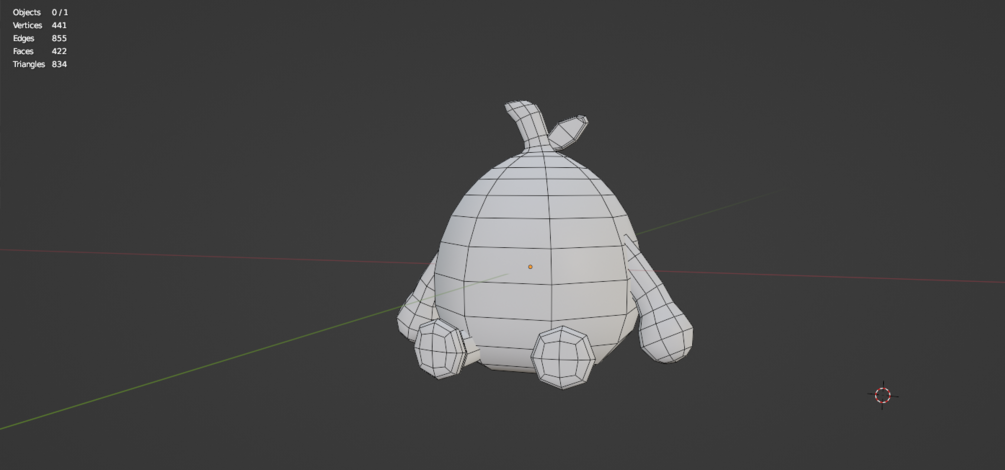1005x470 pixels.
Task: Click the leaf on top of model
Action: point(567,132)
